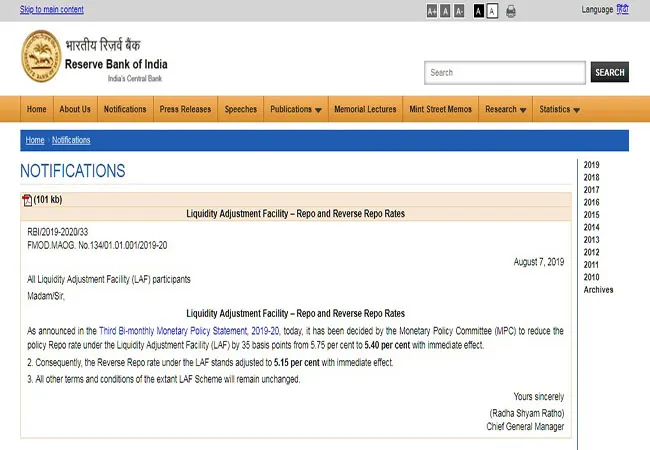Viewport: 650px width, 450px height.
Task: Open the Notifications menu item
Action: (125, 109)
